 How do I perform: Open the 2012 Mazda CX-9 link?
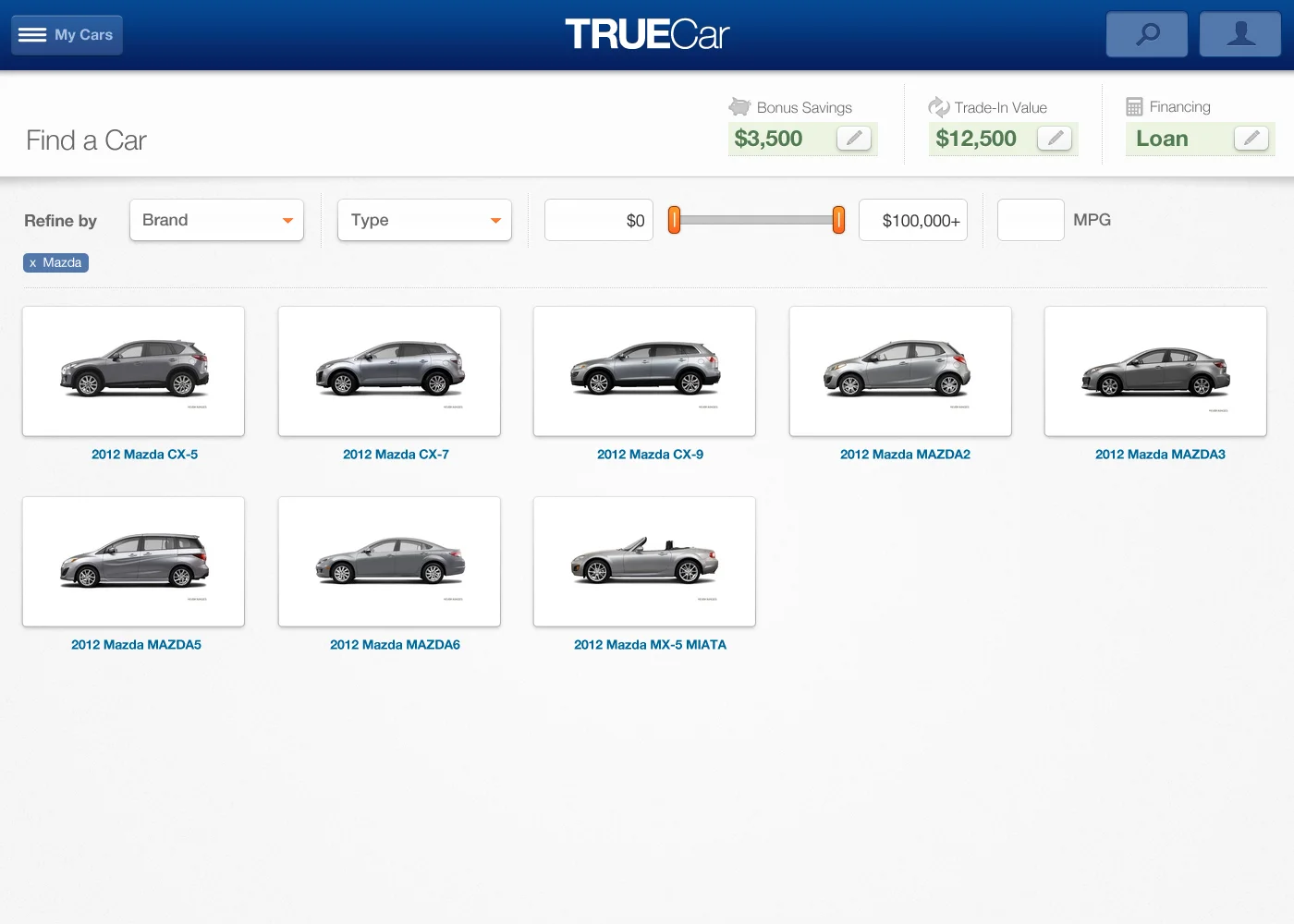pyautogui.click(x=650, y=455)
